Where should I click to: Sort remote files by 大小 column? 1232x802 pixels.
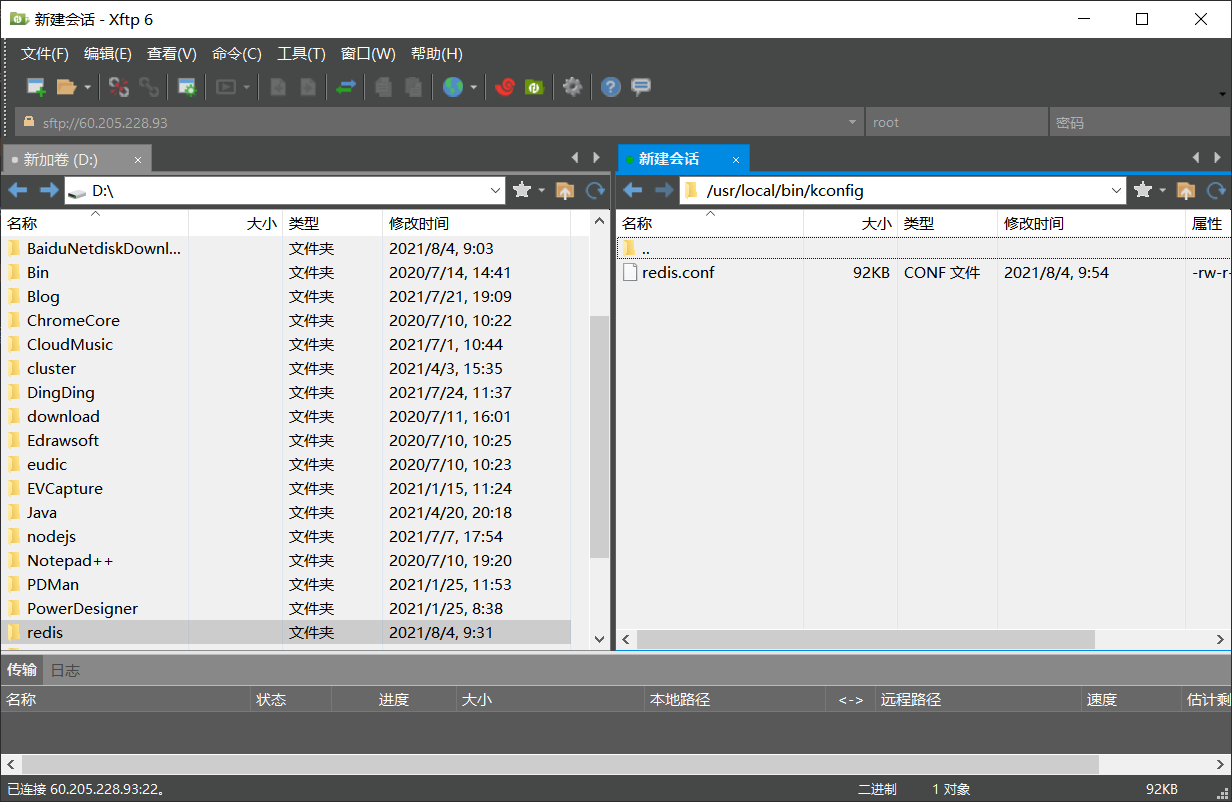point(850,224)
